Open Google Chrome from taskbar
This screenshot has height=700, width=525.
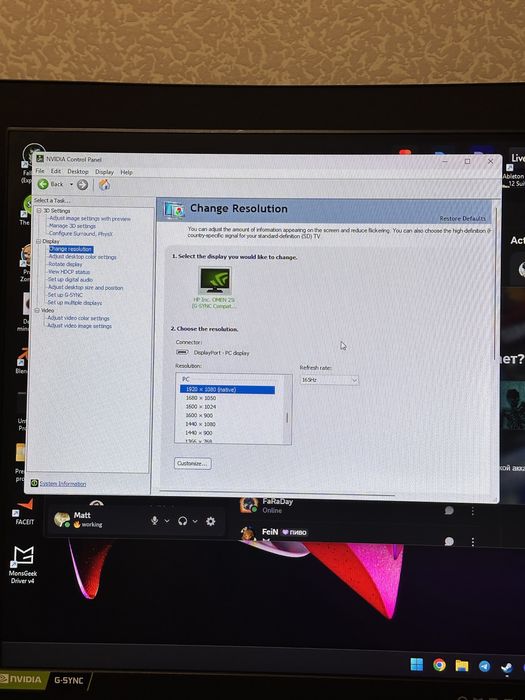point(439,665)
